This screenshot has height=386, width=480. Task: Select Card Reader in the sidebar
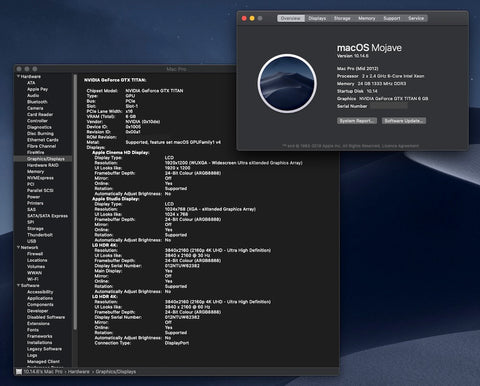(40, 115)
